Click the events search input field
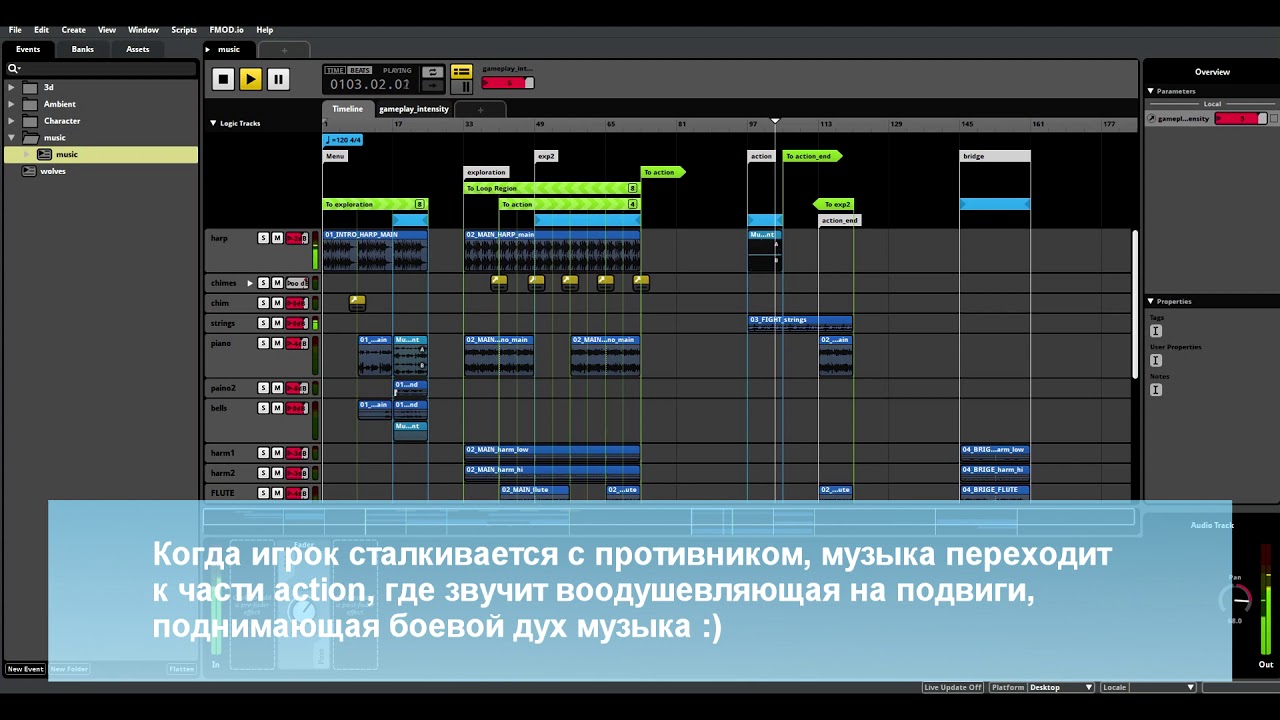This screenshot has width=1280, height=720. tap(100, 69)
